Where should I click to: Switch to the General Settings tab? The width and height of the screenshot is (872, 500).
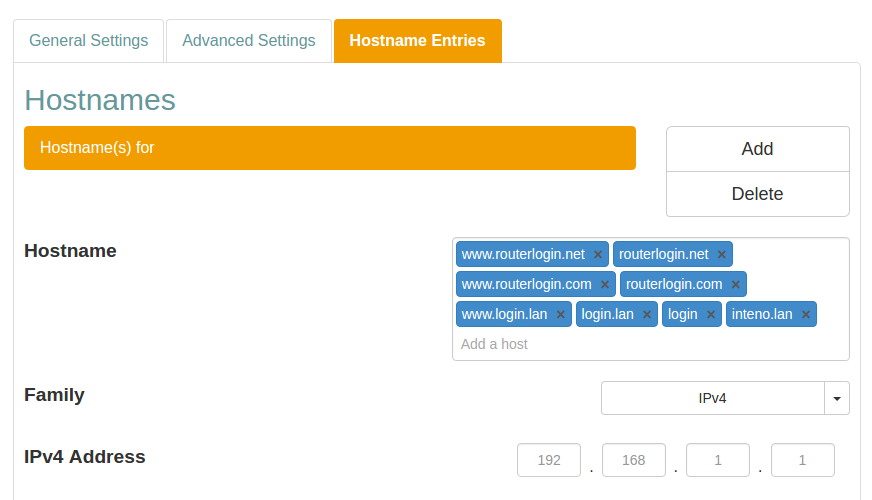88,41
